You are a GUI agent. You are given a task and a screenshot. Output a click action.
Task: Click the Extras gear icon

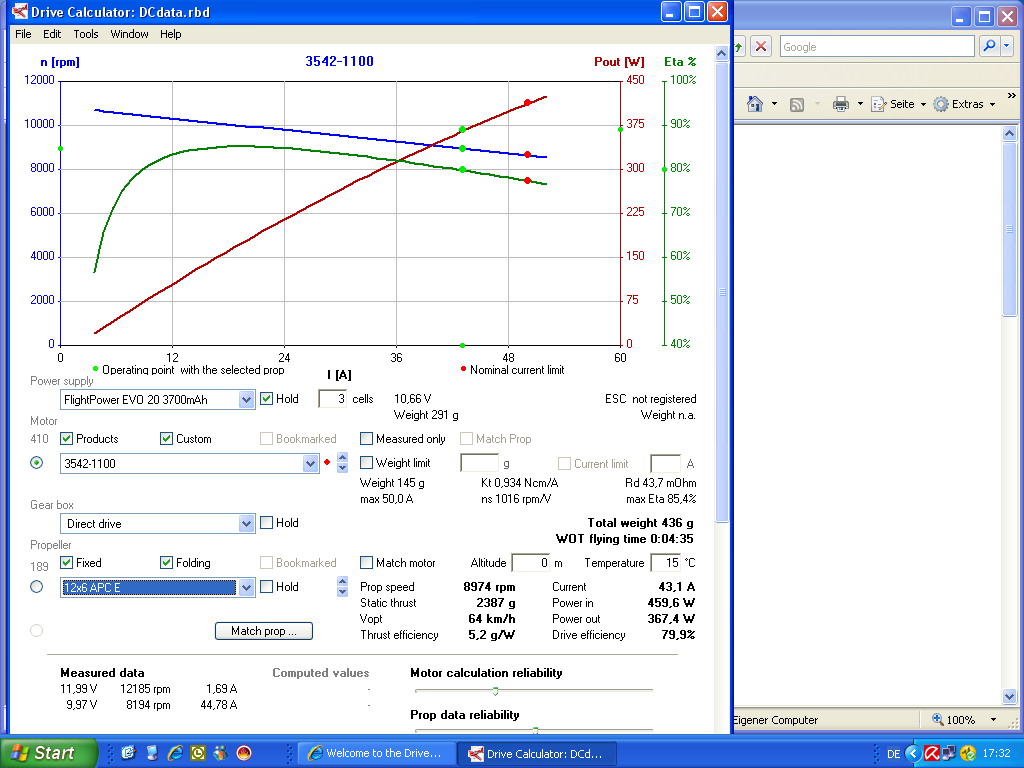tap(941, 104)
